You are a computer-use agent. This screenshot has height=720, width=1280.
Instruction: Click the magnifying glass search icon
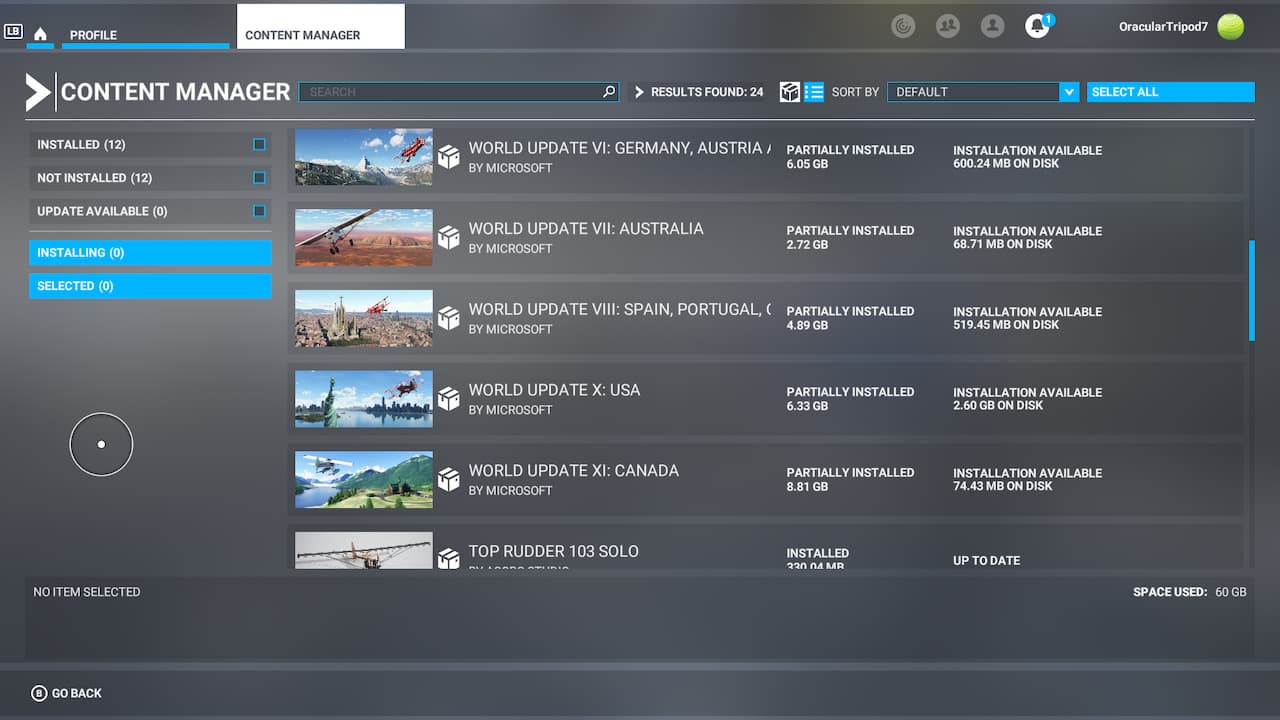(609, 92)
